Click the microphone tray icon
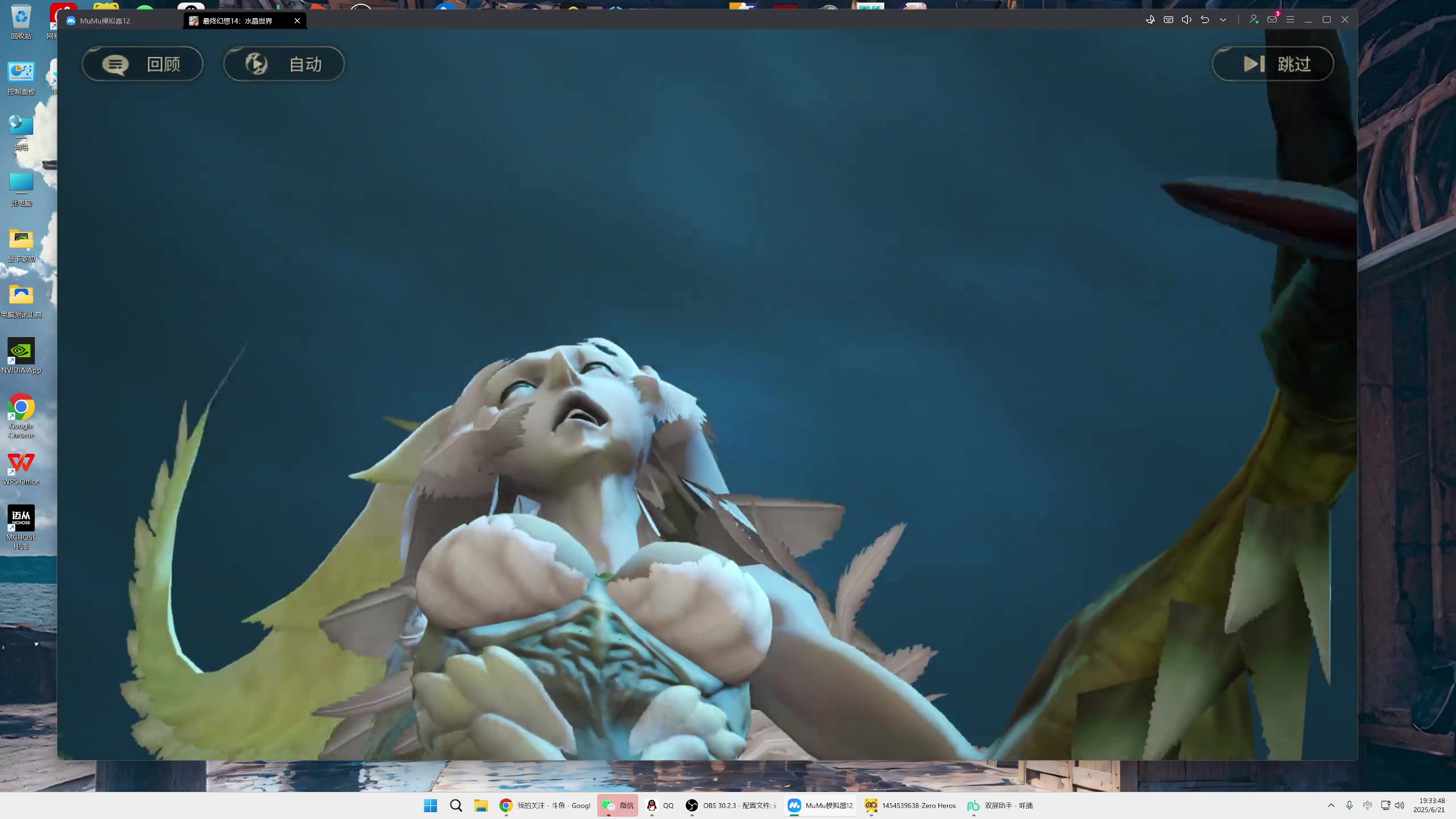 (x=1349, y=805)
